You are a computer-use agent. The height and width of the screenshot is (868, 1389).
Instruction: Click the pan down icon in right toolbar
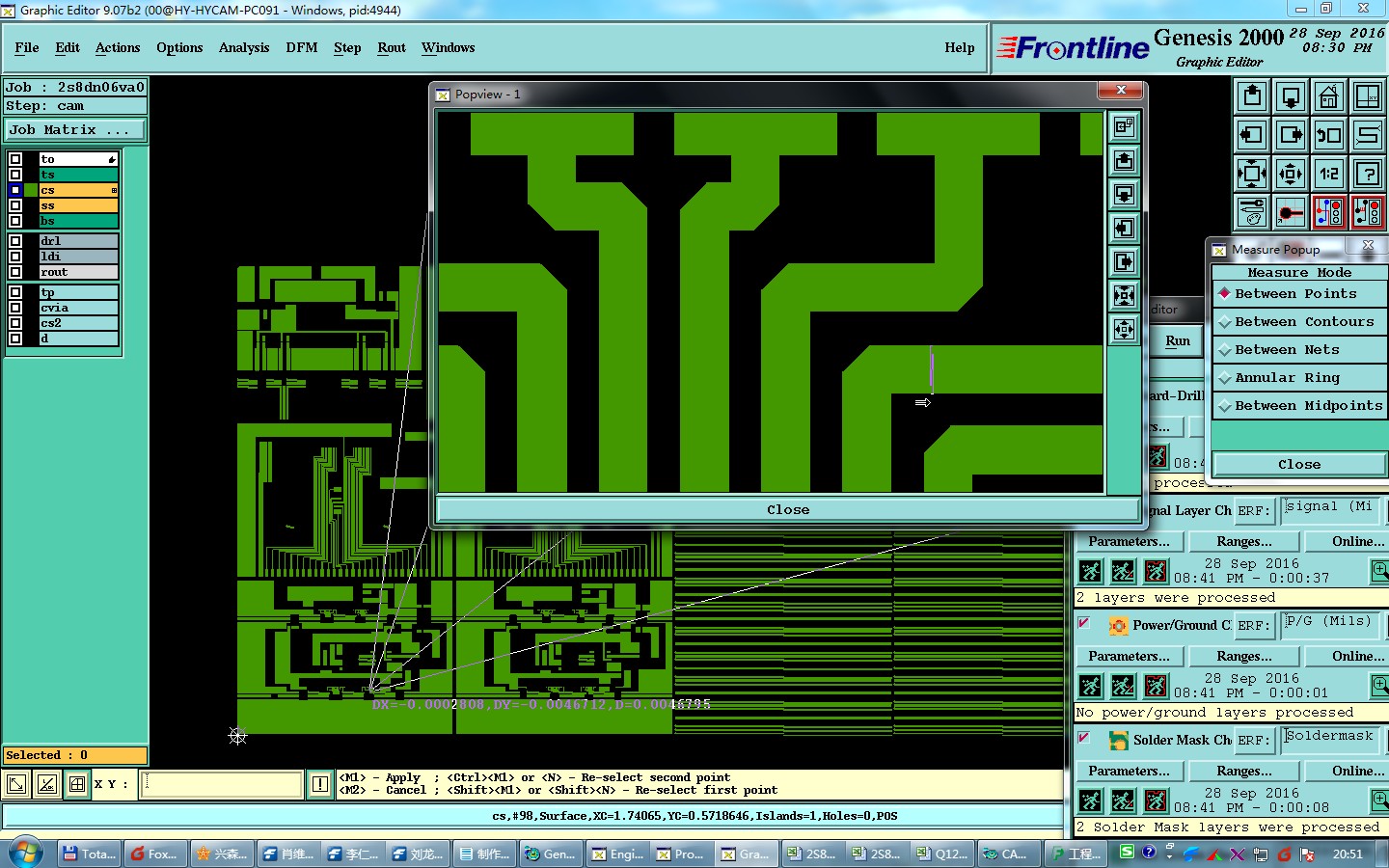pyautogui.click(x=1291, y=96)
